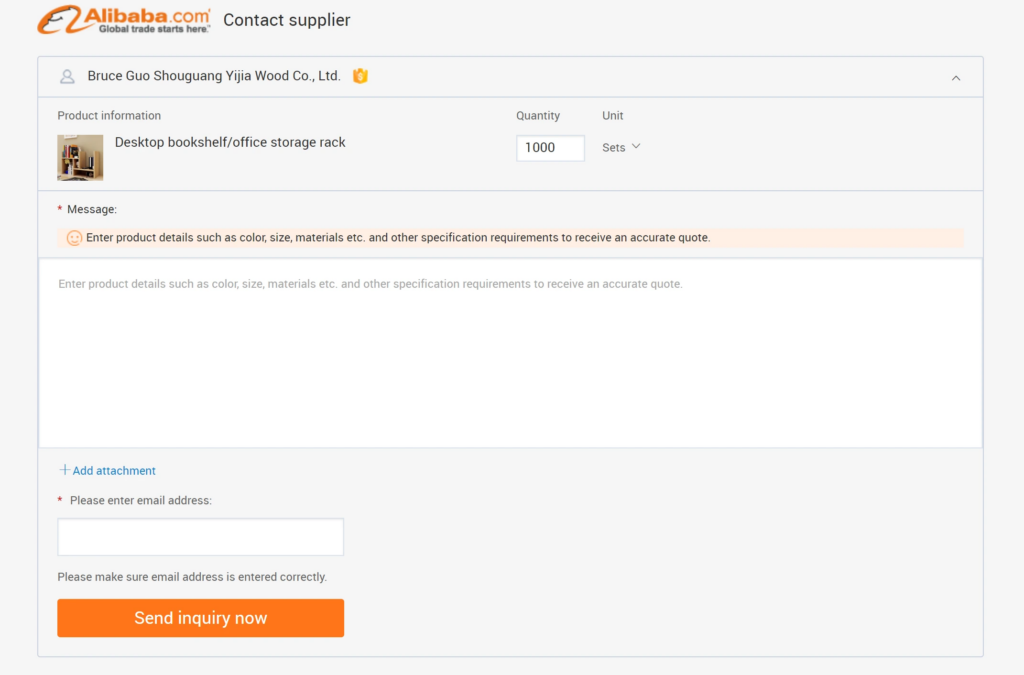Open the Sets unit dropdown
This screenshot has width=1024, height=675.
(x=620, y=147)
